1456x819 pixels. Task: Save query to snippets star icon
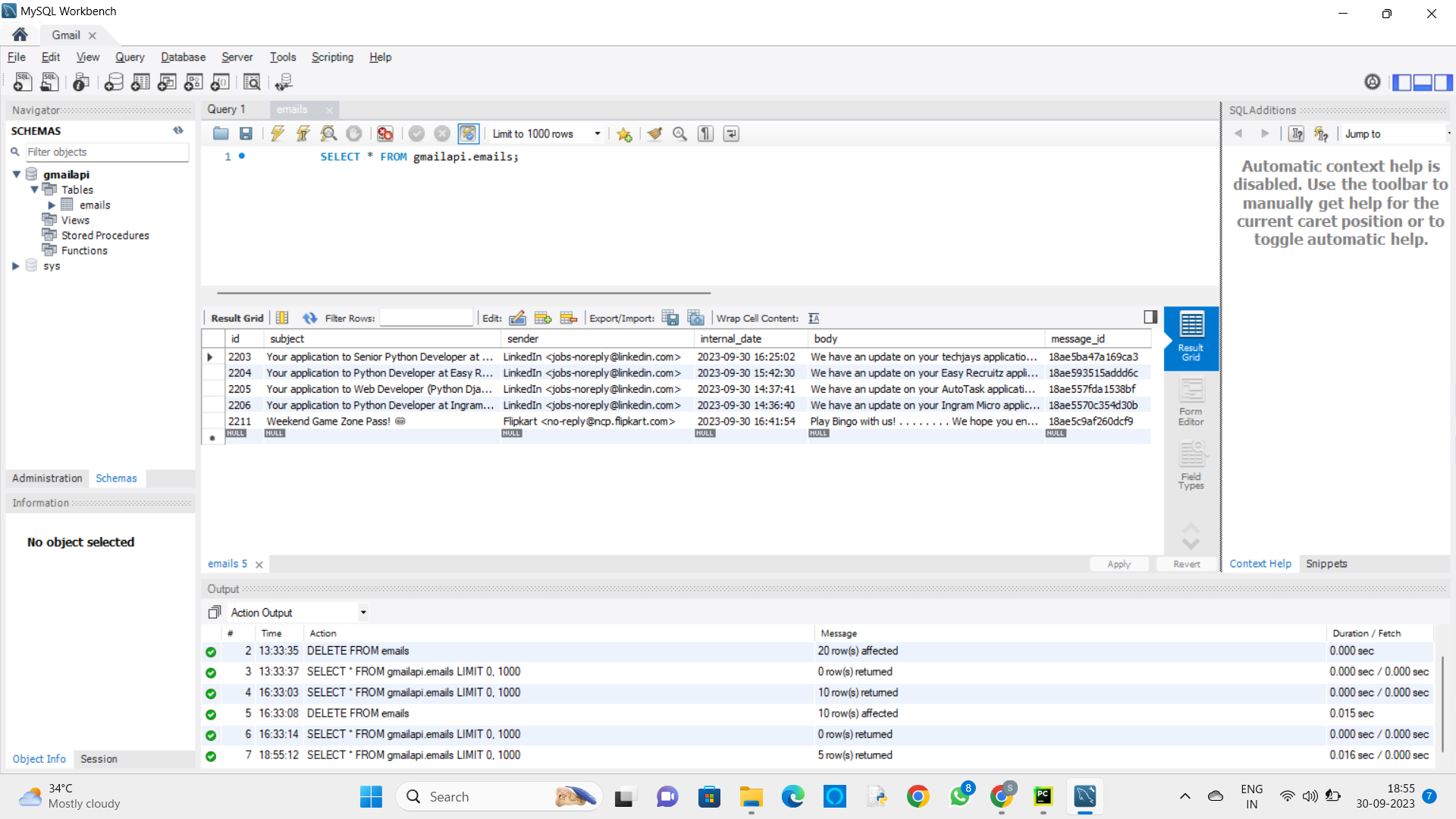click(x=624, y=133)
